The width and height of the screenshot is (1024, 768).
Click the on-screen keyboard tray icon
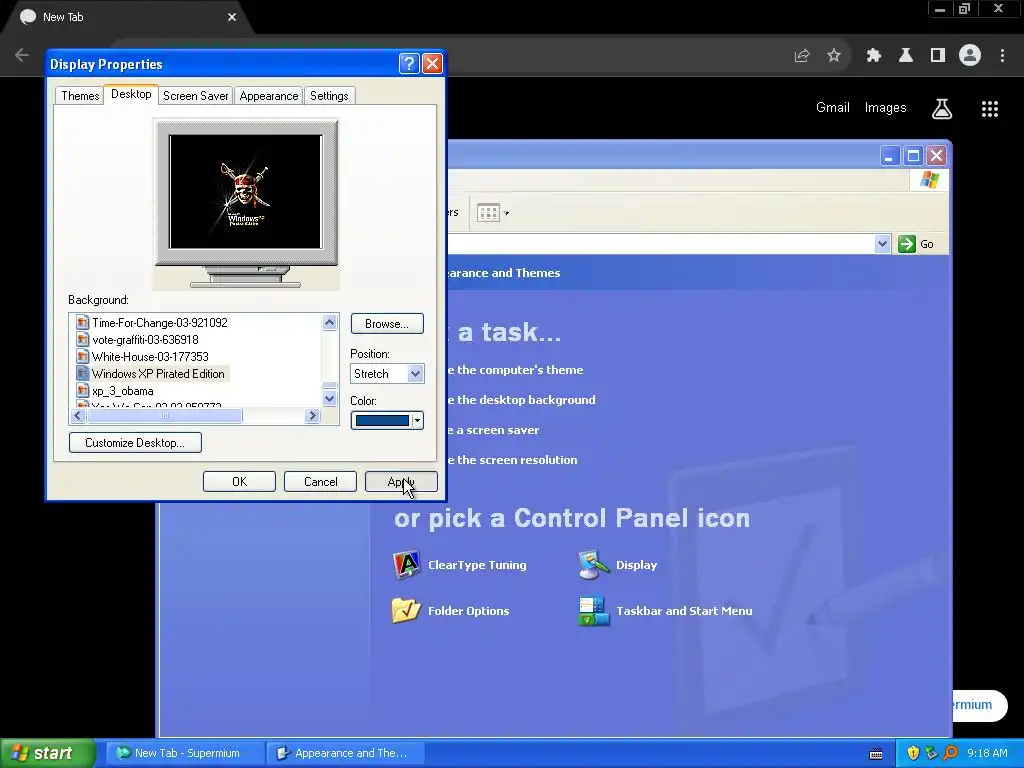(876, 754)
